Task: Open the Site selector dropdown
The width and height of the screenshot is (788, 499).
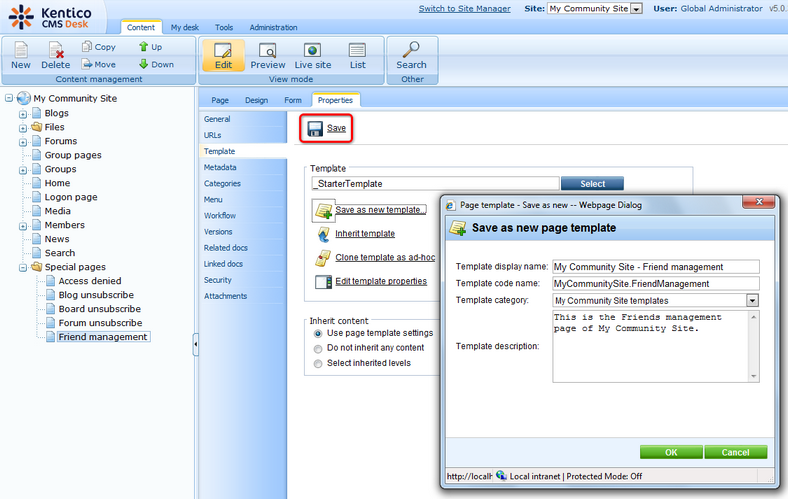Action: pyautogui.click(x=636, y=9)
